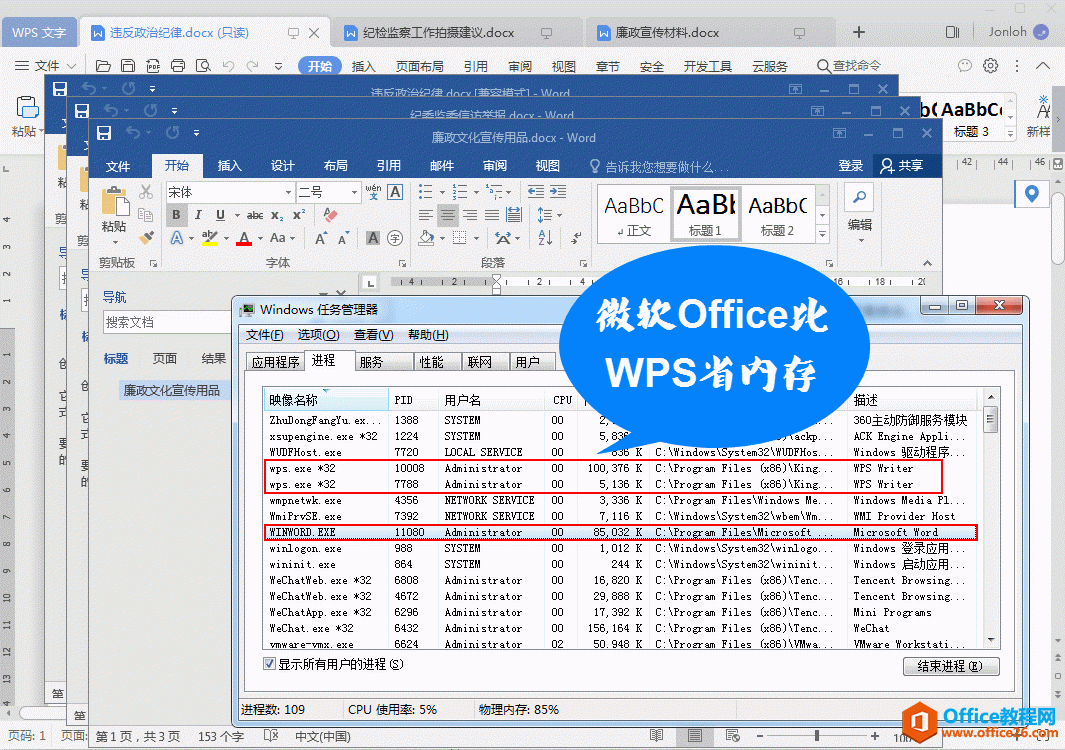Click the Format Painter brush icon
1065x750 pixels.
[146, 237]
